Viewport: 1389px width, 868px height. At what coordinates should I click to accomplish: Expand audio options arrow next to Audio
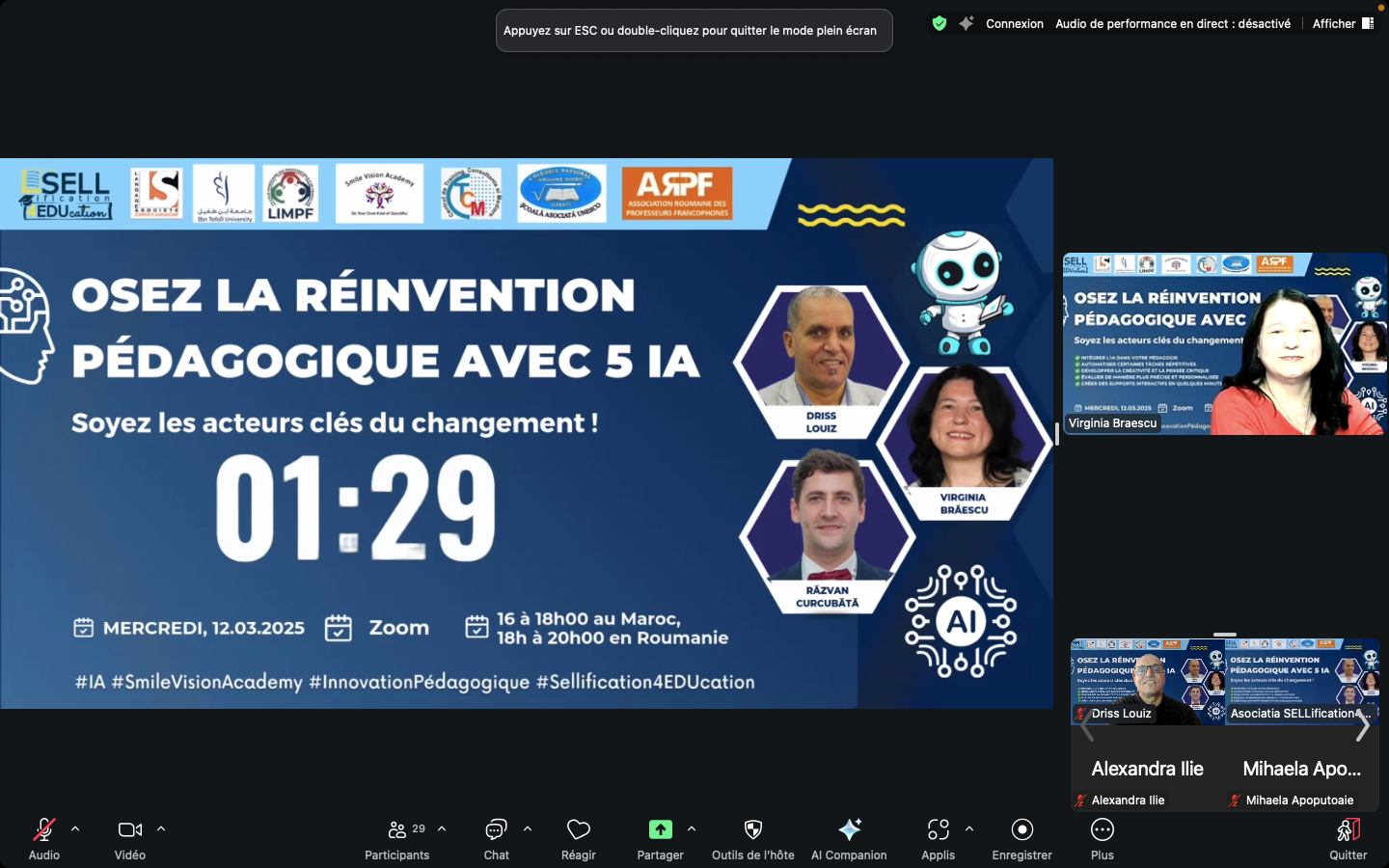[x=75, y=828]
